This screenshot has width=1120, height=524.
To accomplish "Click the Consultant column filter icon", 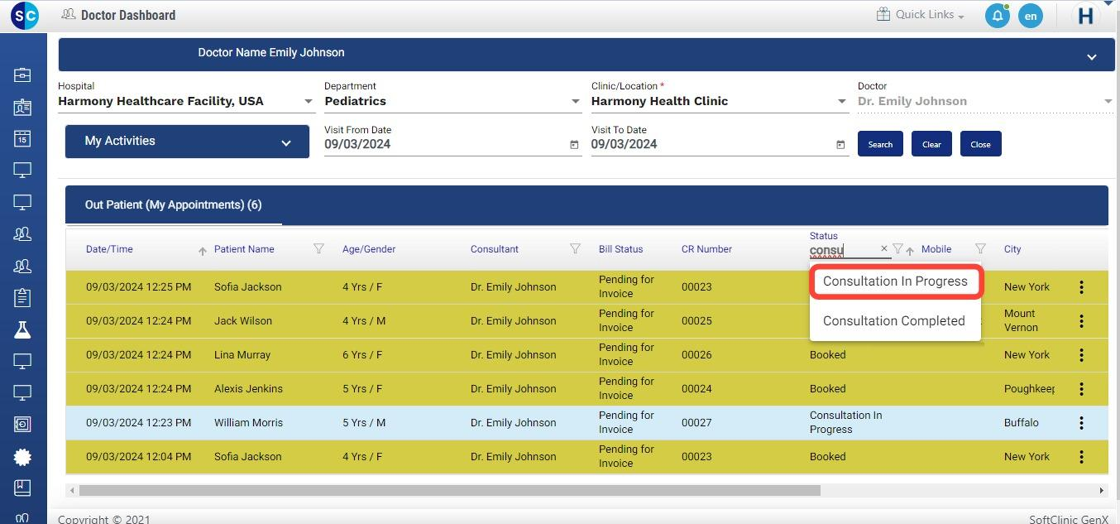I will pos(575,248).
